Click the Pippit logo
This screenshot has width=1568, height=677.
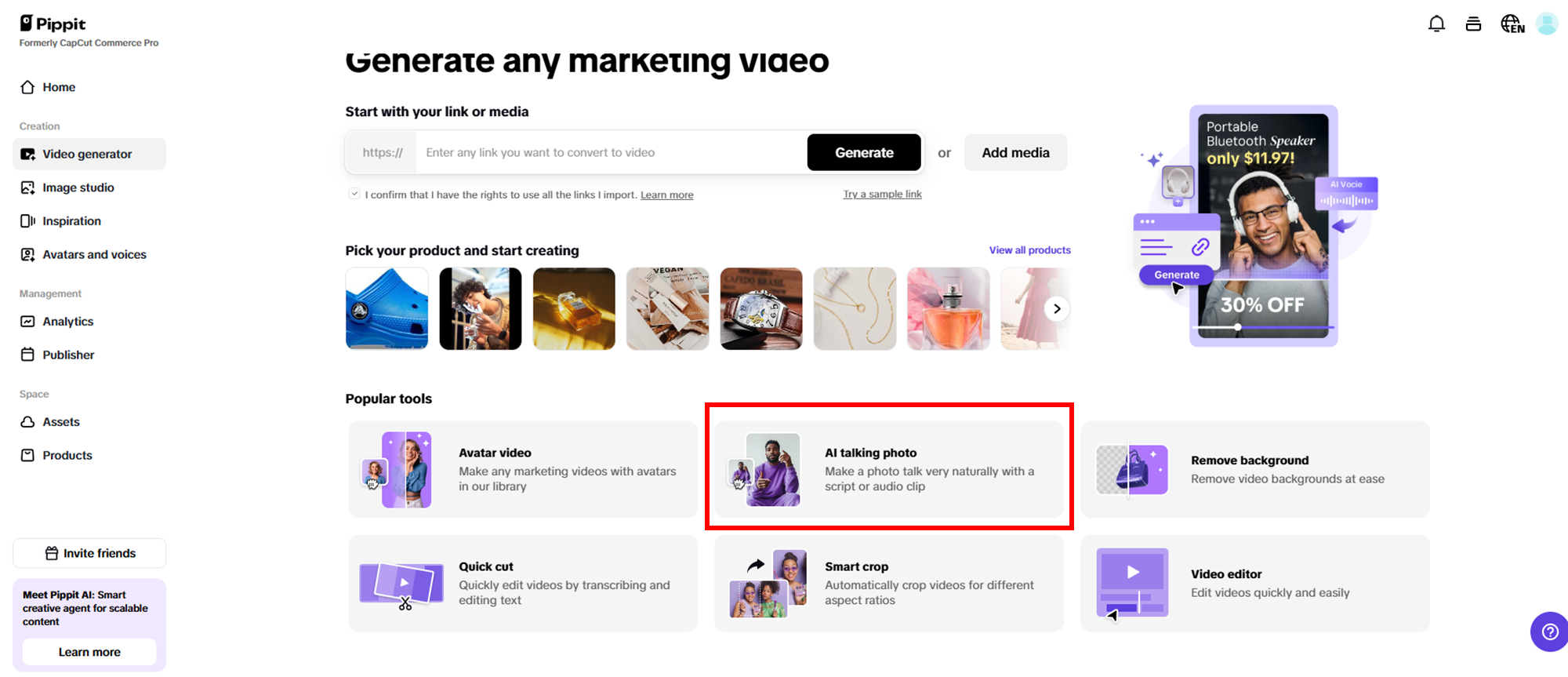(53, 24)
